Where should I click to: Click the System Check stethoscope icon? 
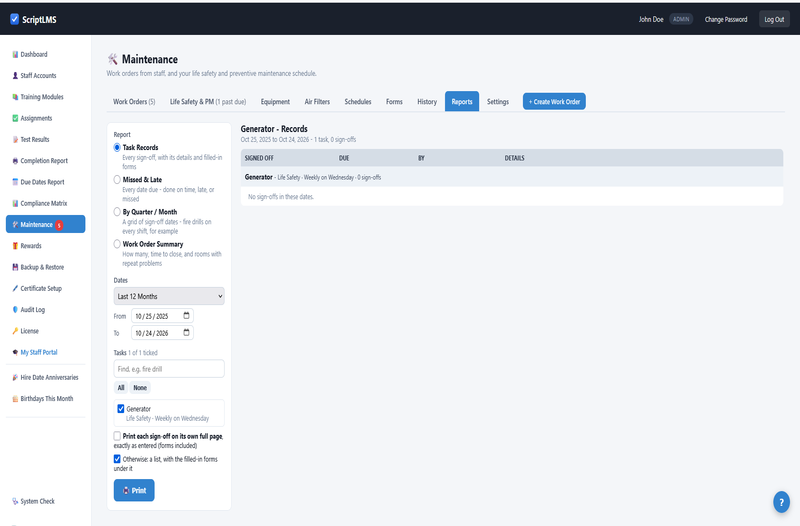click(15, 502)
